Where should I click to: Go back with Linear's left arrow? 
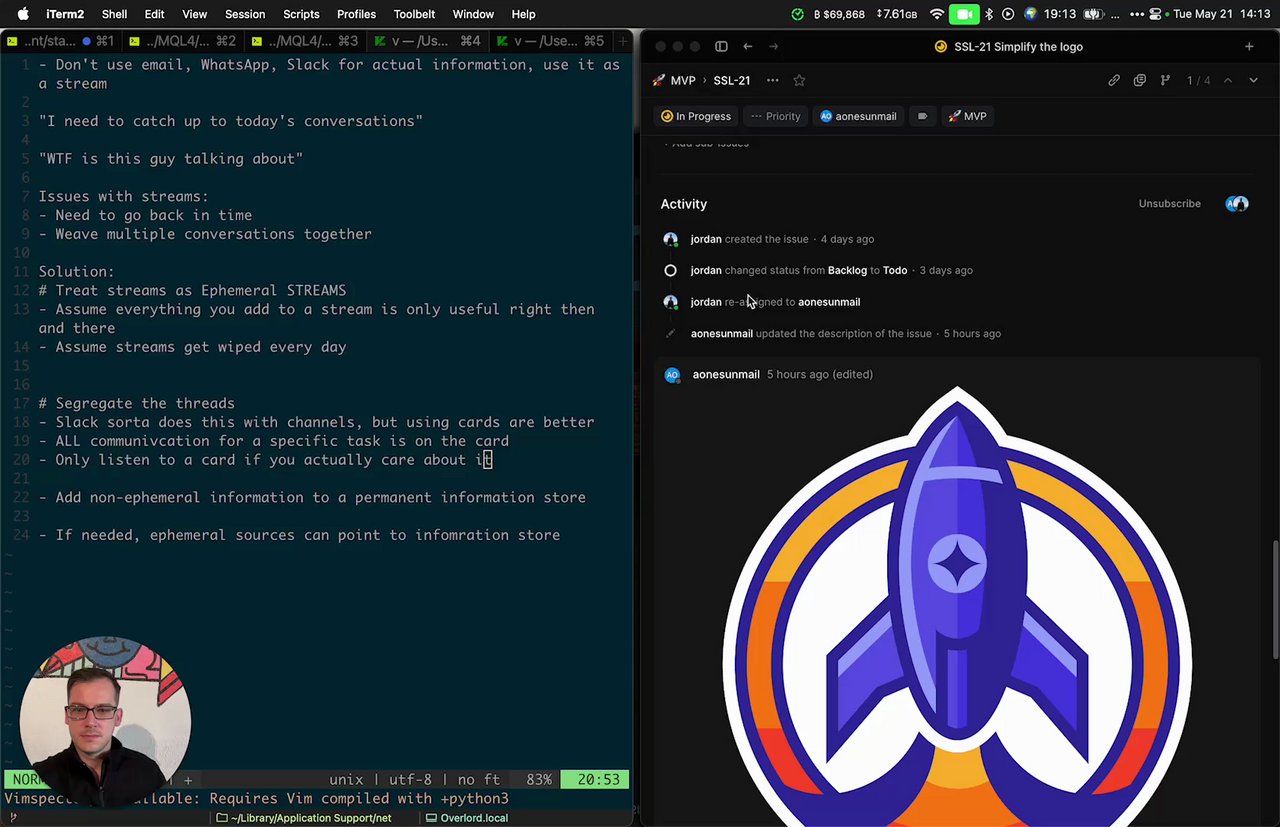[748, 46]
